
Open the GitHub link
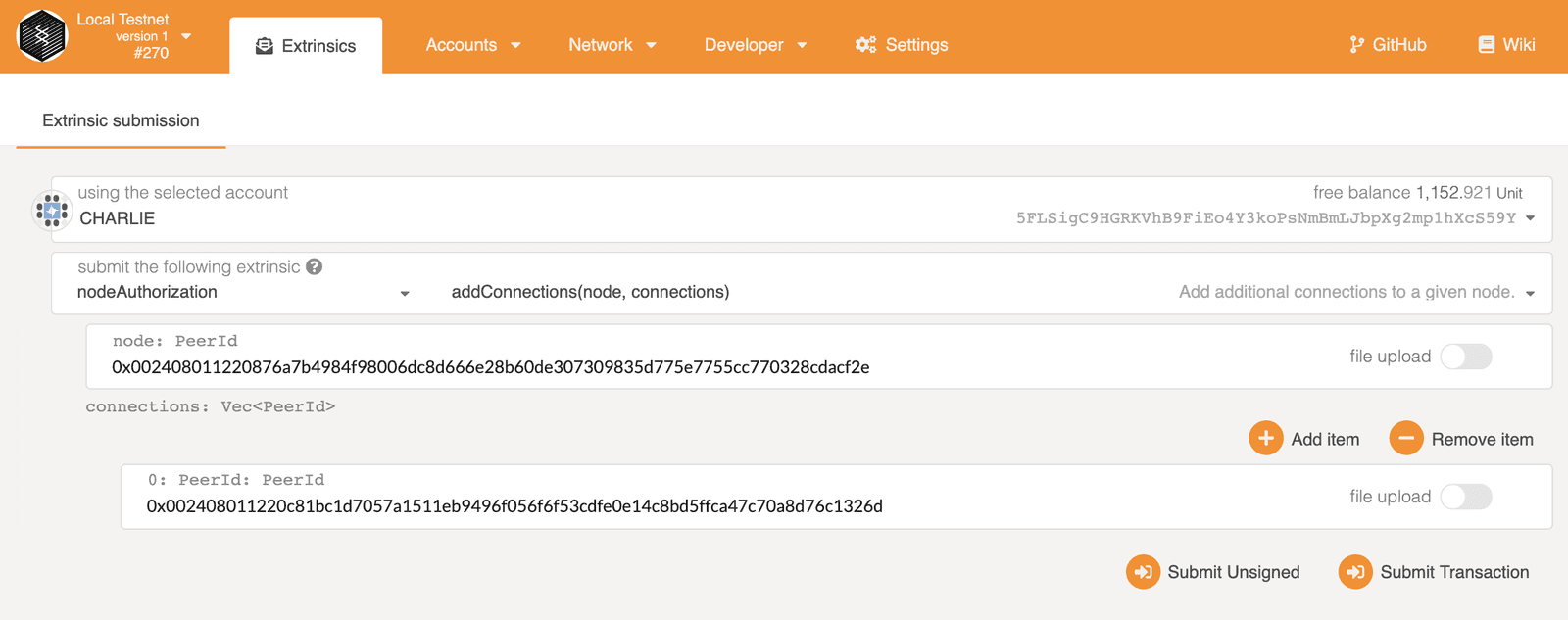click(x=1388, y=45)
